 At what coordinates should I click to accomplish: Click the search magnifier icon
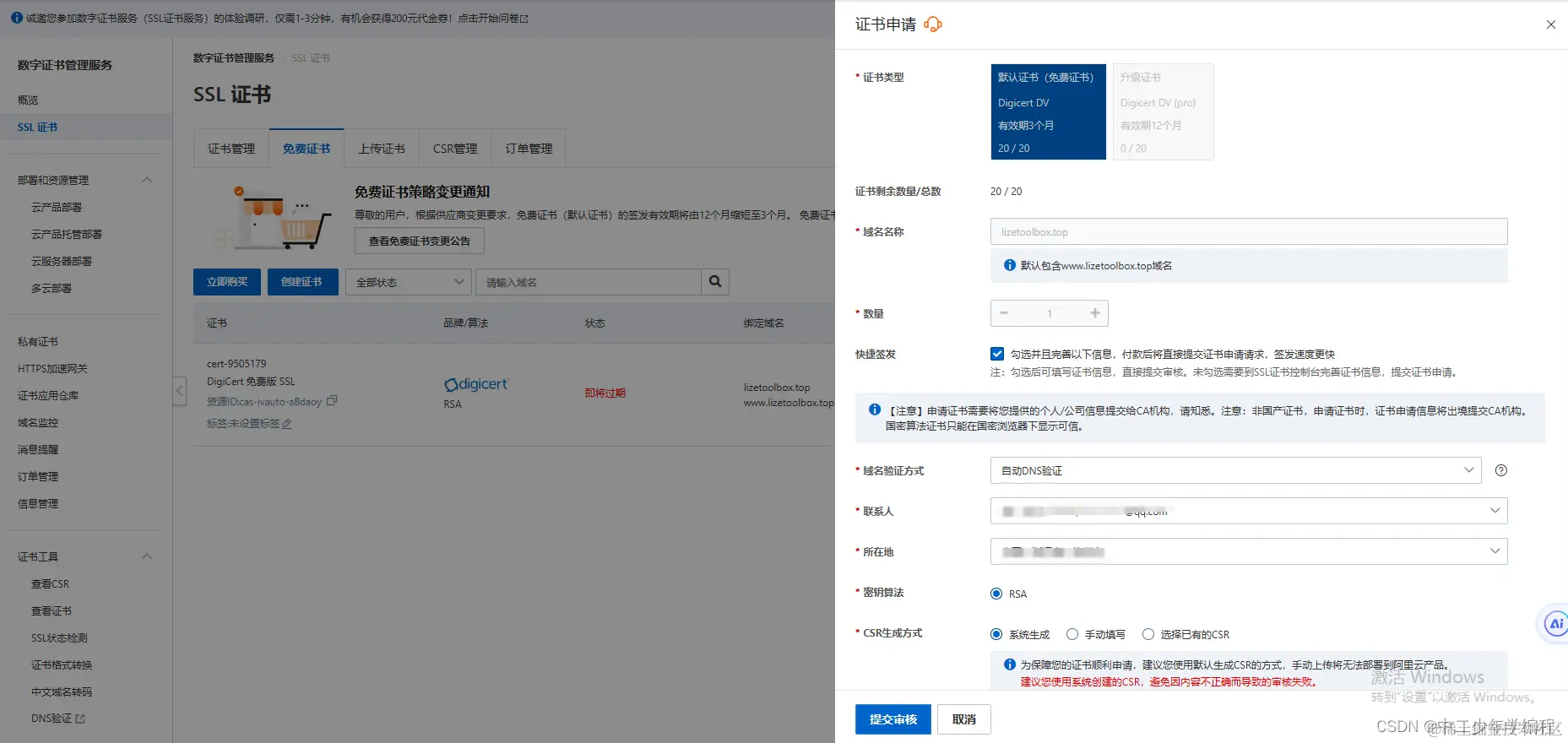tap(715, 282)
